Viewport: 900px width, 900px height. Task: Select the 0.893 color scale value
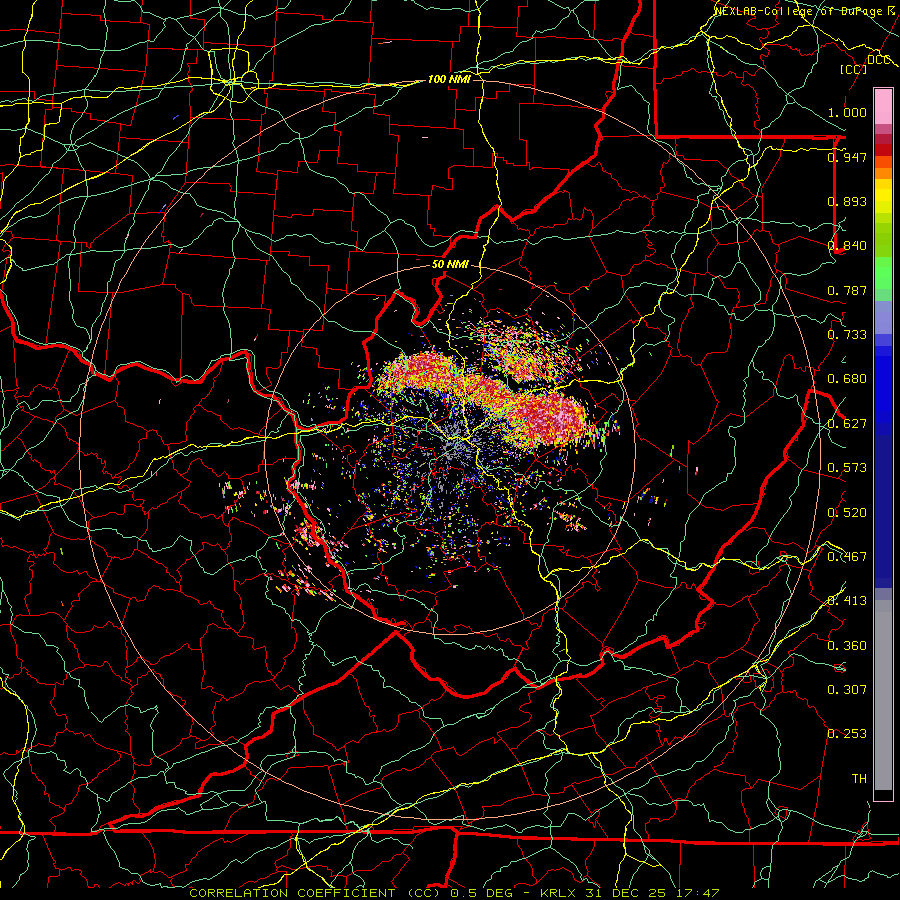click(847, 201)
